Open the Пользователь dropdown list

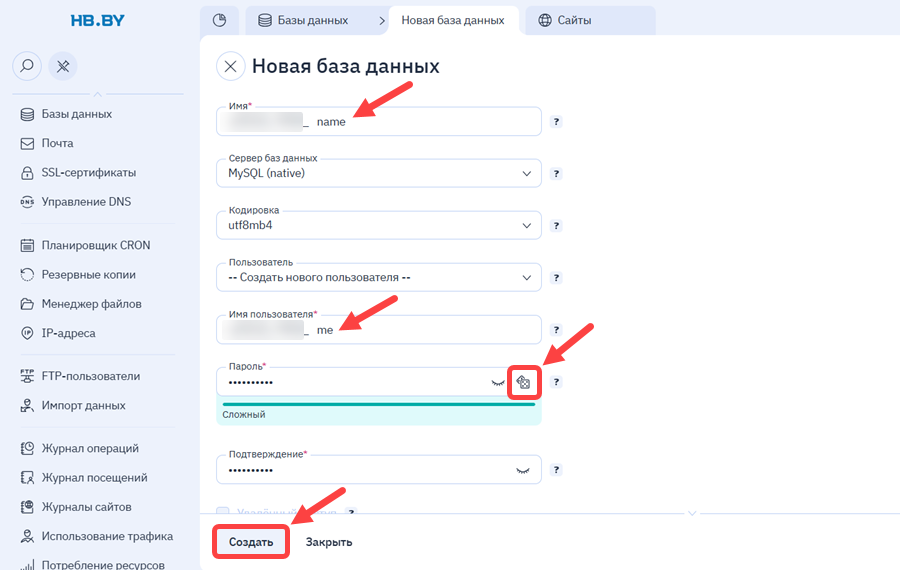(379, 278)
